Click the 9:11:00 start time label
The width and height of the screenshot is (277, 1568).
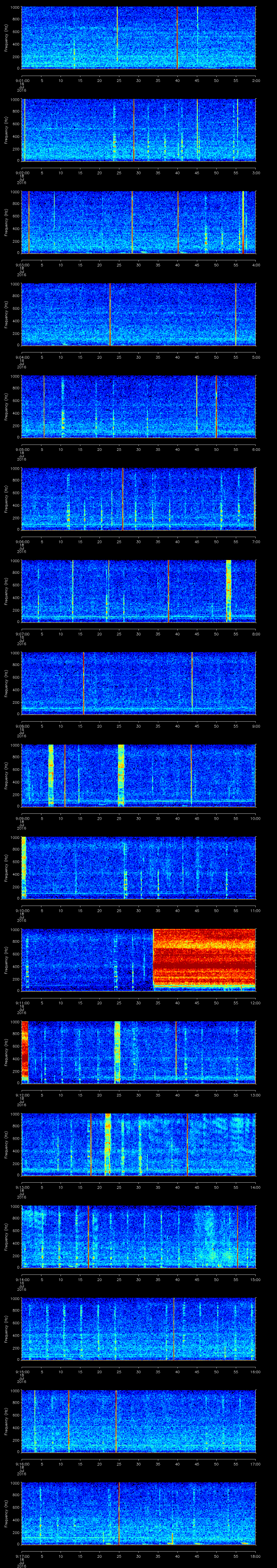click(22, 1003)
